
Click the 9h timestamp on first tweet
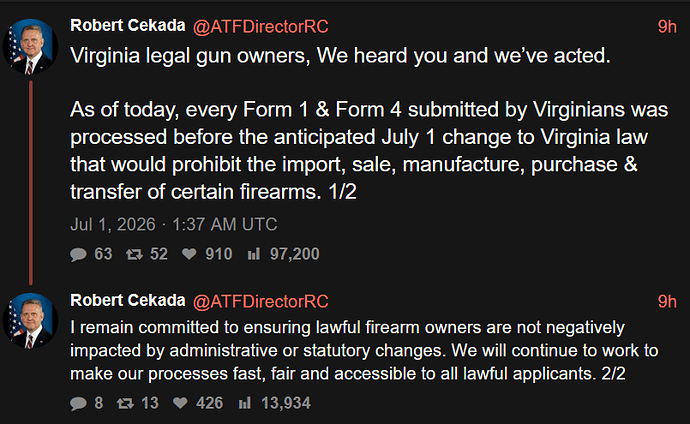667,27
